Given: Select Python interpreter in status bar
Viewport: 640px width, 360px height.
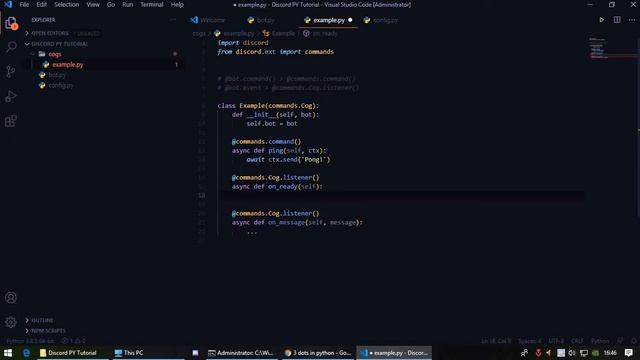Looking at the screenshot, I should point(30,340).
